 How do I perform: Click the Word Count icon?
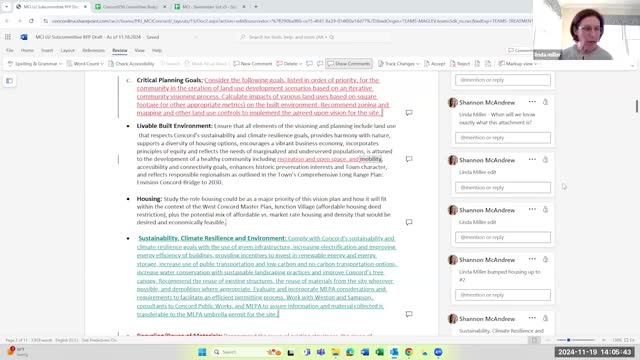coord(69,64)
